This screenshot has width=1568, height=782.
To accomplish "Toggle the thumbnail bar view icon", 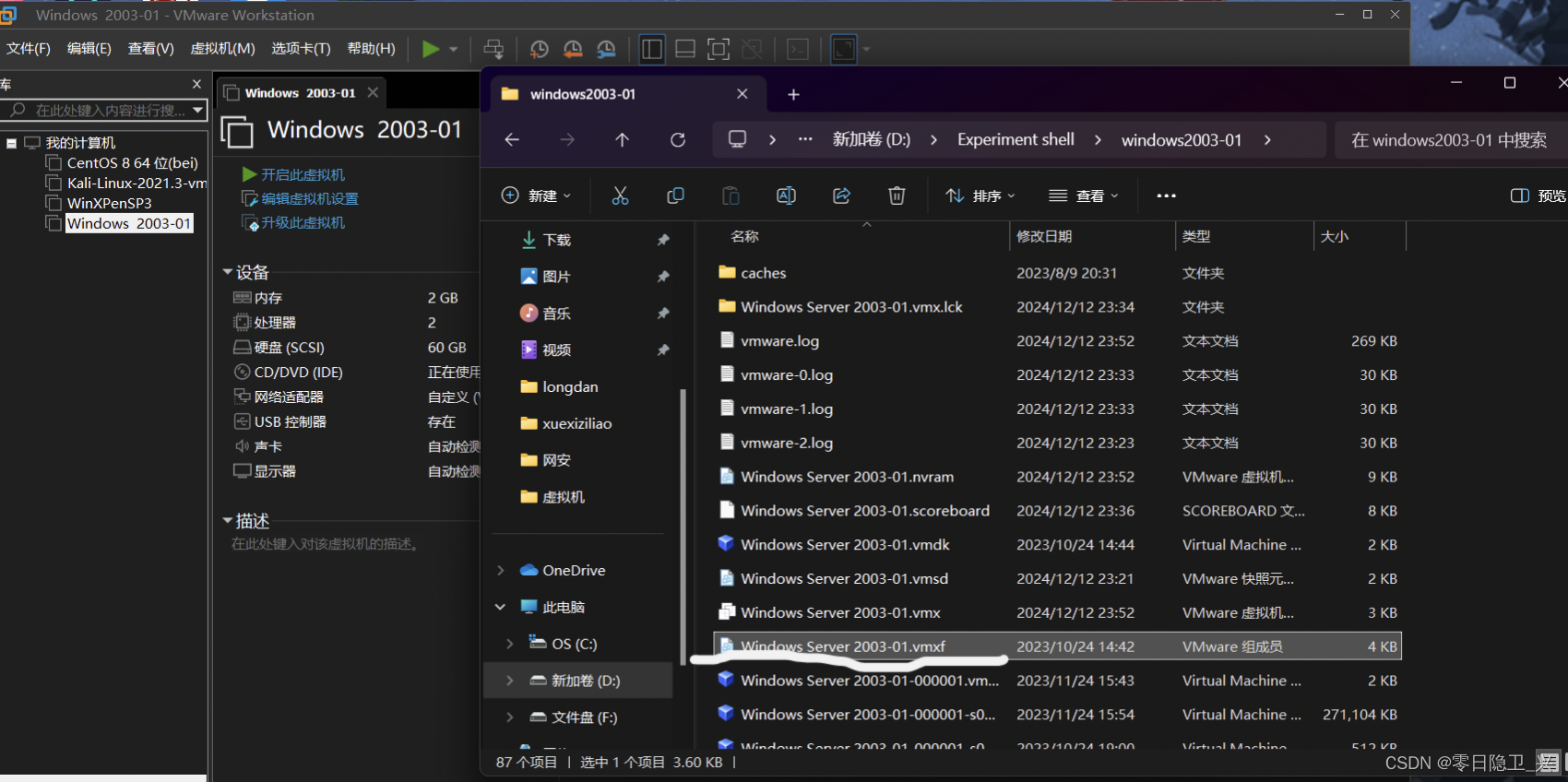I will (x=685, y=49).
